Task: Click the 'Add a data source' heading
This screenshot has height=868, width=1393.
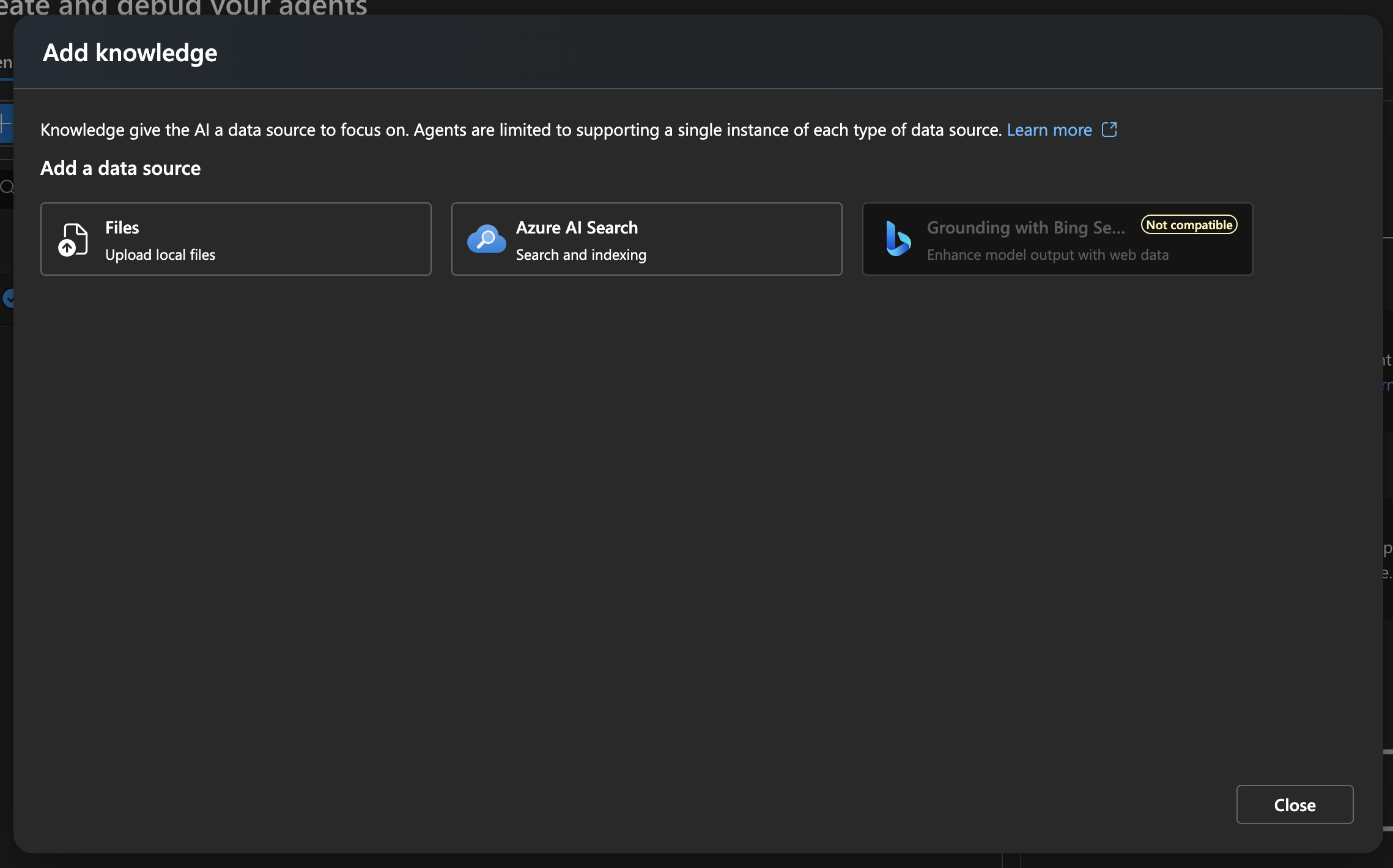Action: pyautogui.click(x=120, y=168)
